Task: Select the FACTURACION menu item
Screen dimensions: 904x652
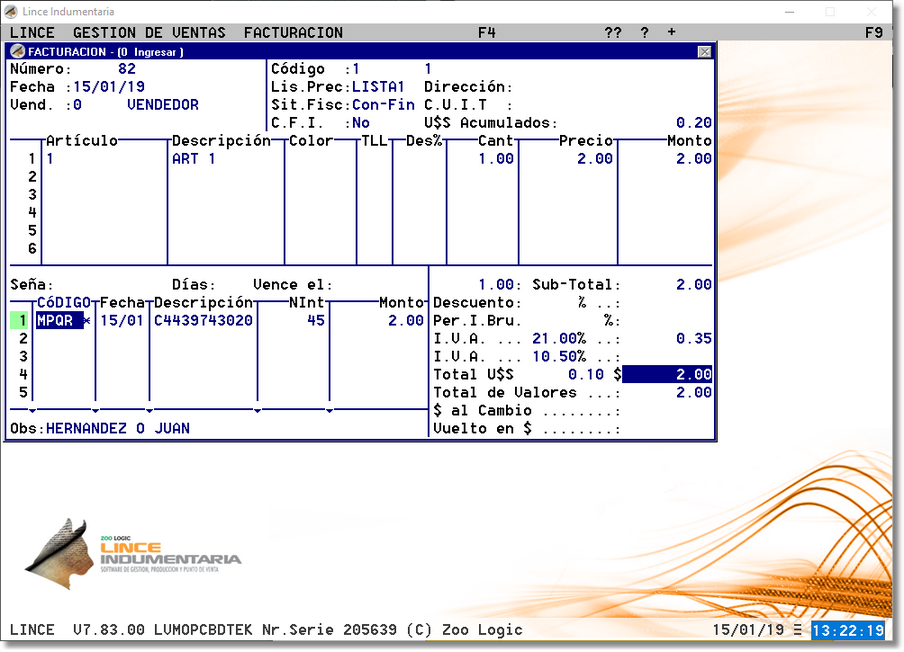Action: point(293,33)
